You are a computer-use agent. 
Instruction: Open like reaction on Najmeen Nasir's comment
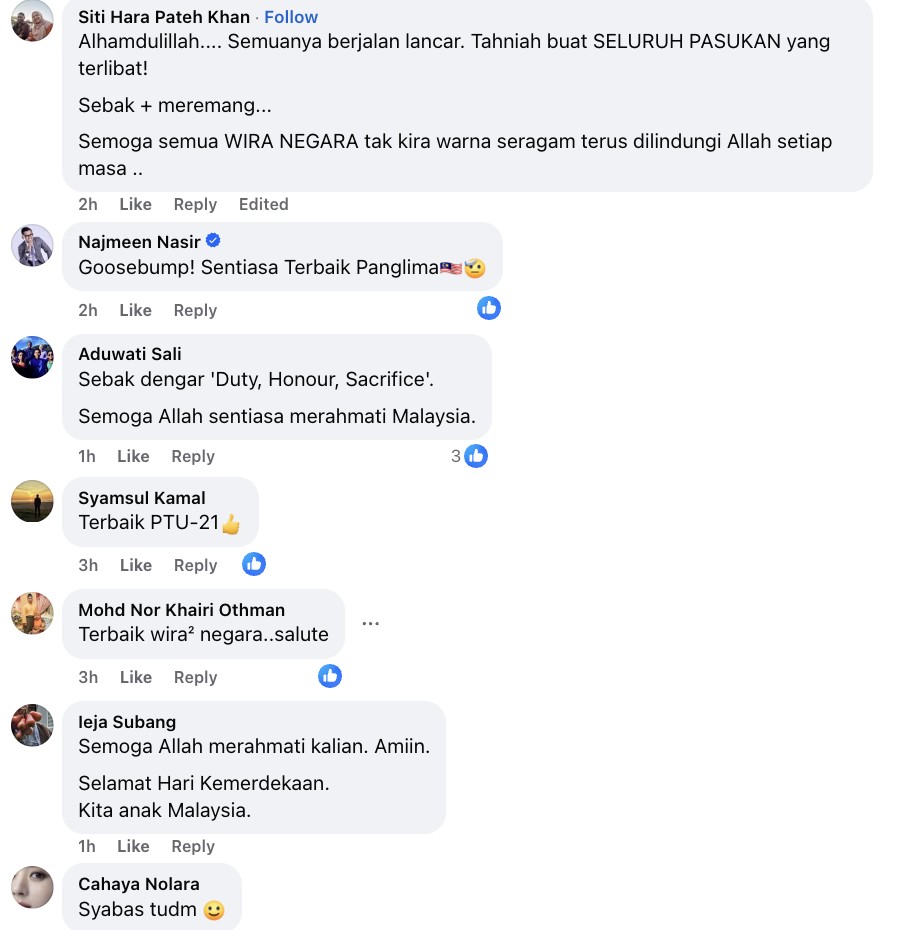coord(489,308)
